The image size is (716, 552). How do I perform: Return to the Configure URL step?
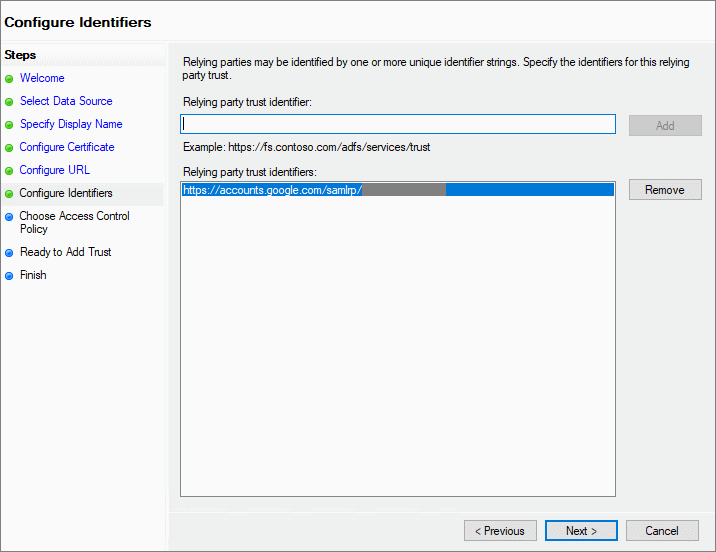(x=55, y=170)
